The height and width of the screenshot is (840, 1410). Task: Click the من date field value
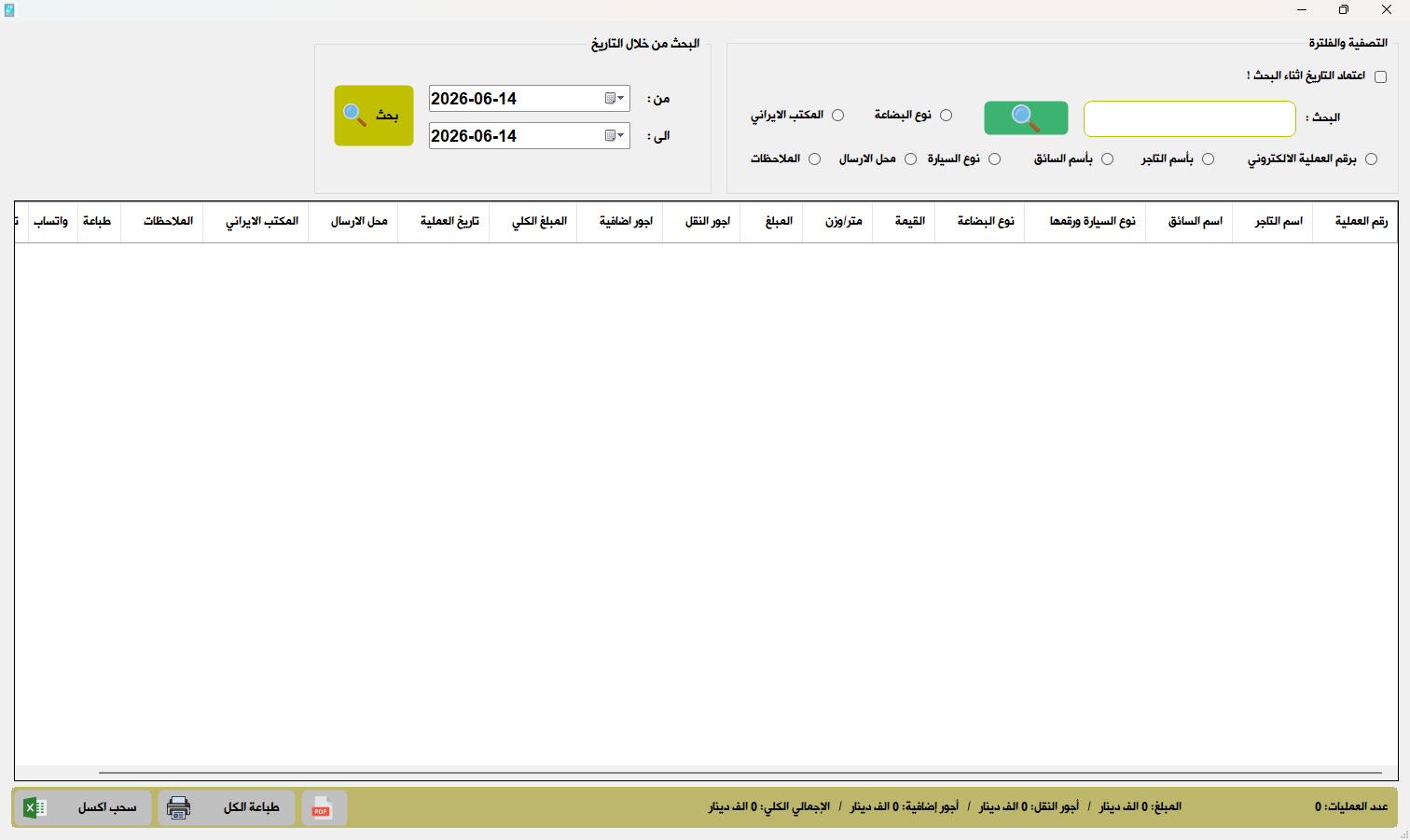tap(474, 99)
